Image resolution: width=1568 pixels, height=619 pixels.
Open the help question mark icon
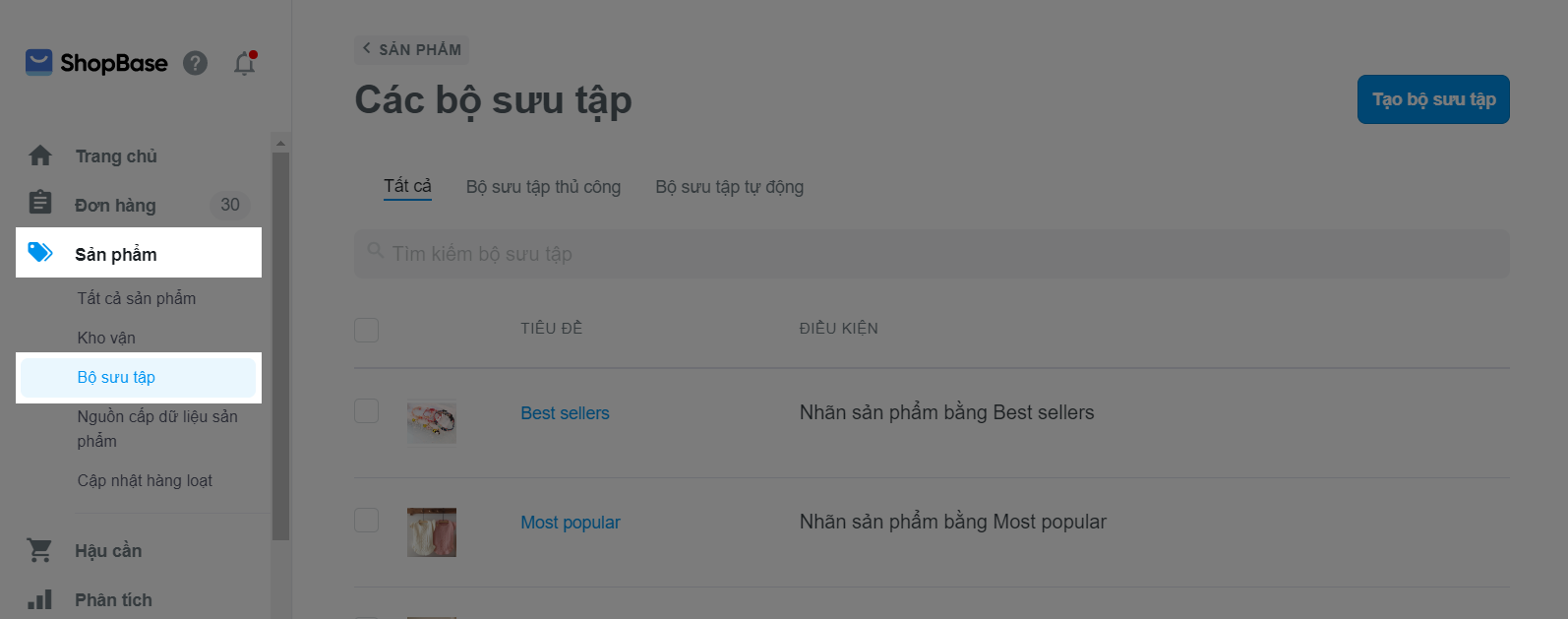tap(196, 63)
